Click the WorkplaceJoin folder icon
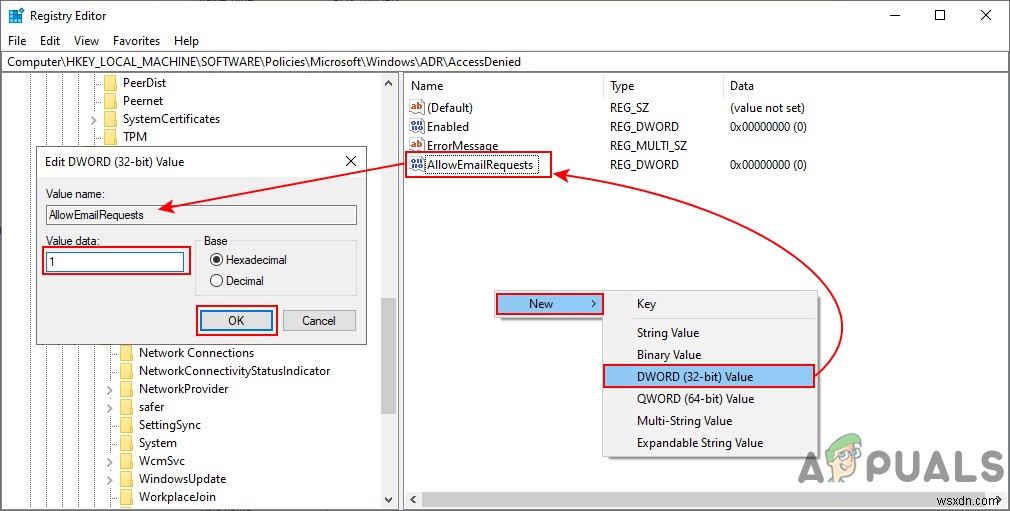 point(127,497)
